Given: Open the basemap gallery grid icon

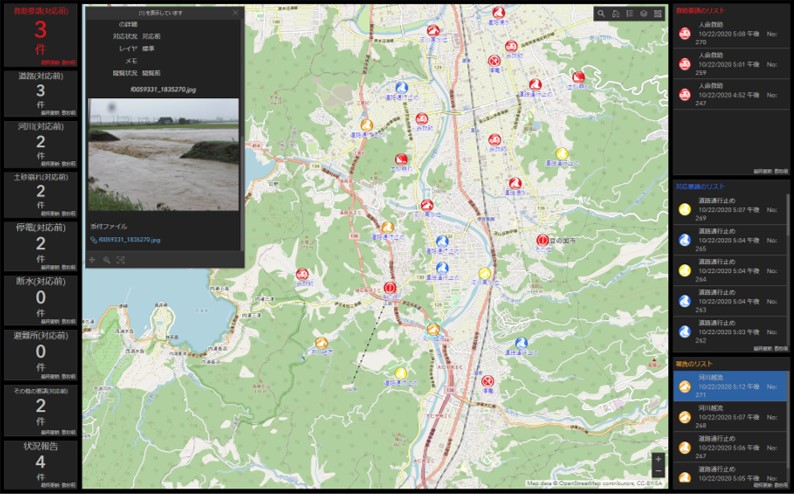Looking at the screenshot, I should [657, 14].
